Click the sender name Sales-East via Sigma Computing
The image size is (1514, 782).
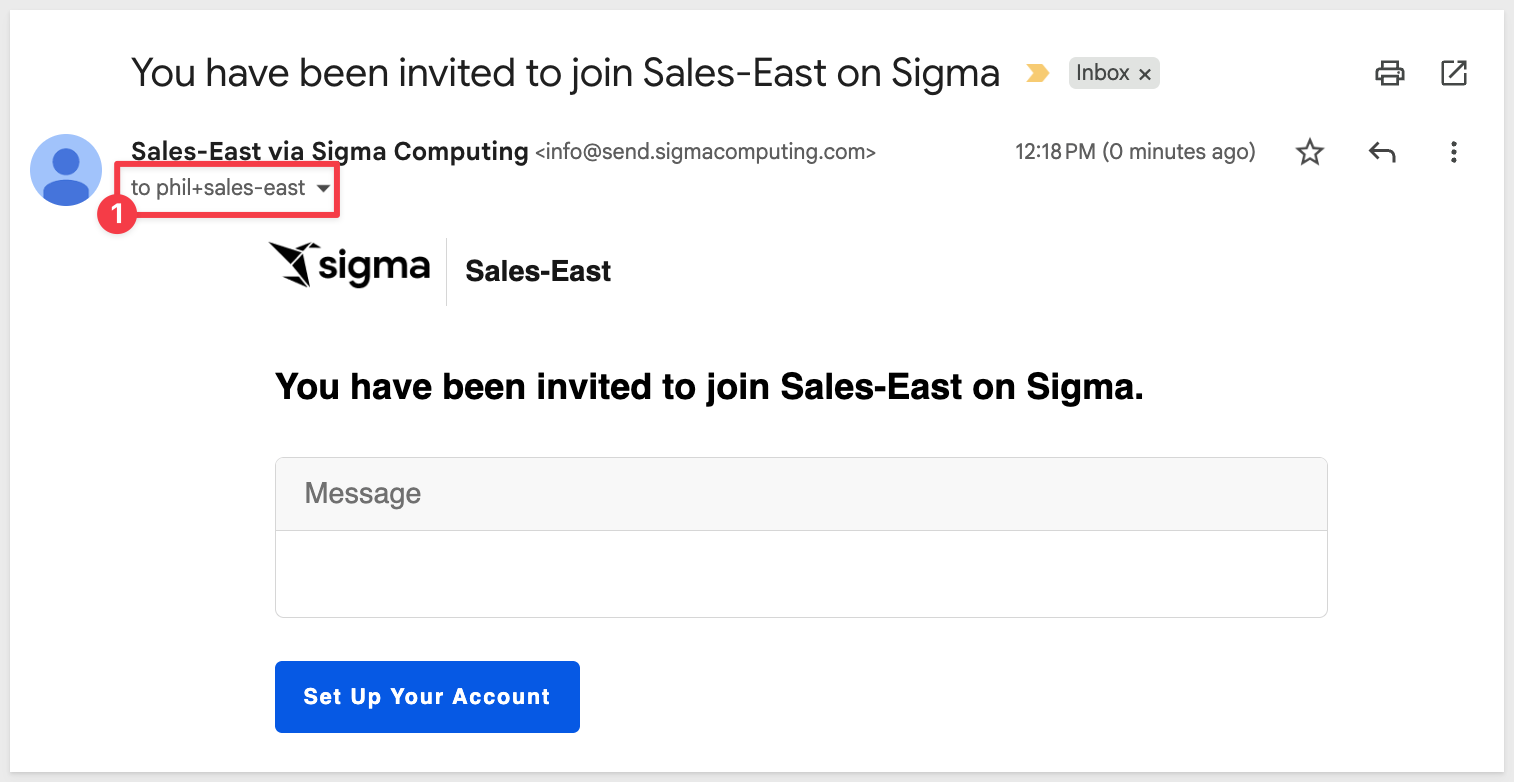click(330, 152)
